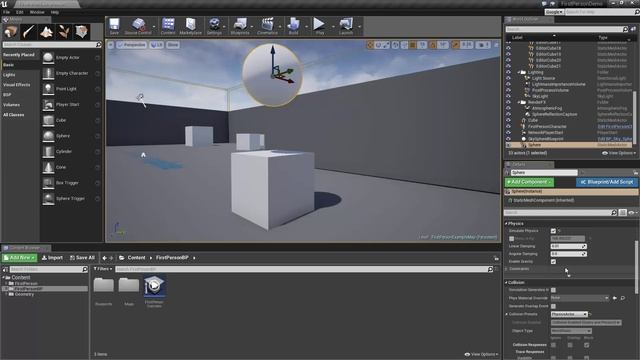The height and width of the screenshot is (360, 640).
Task: Click the Add New button
Action: coord(20,258)
